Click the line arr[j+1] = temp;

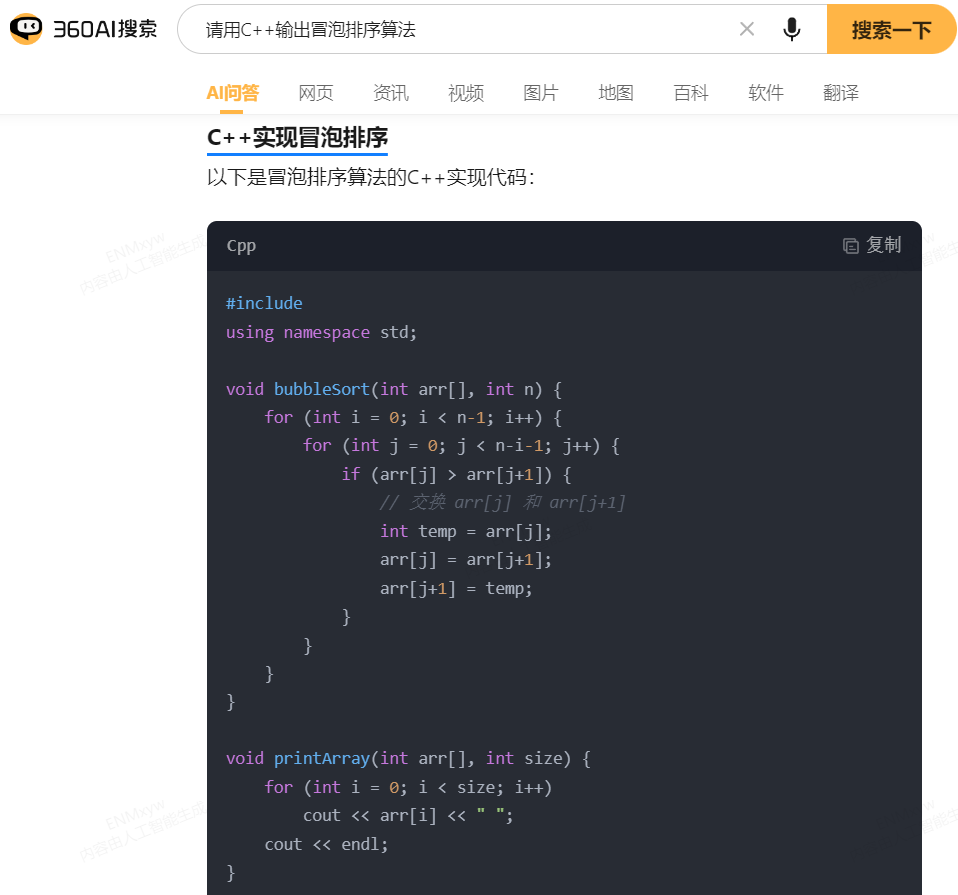coord(456,588)
